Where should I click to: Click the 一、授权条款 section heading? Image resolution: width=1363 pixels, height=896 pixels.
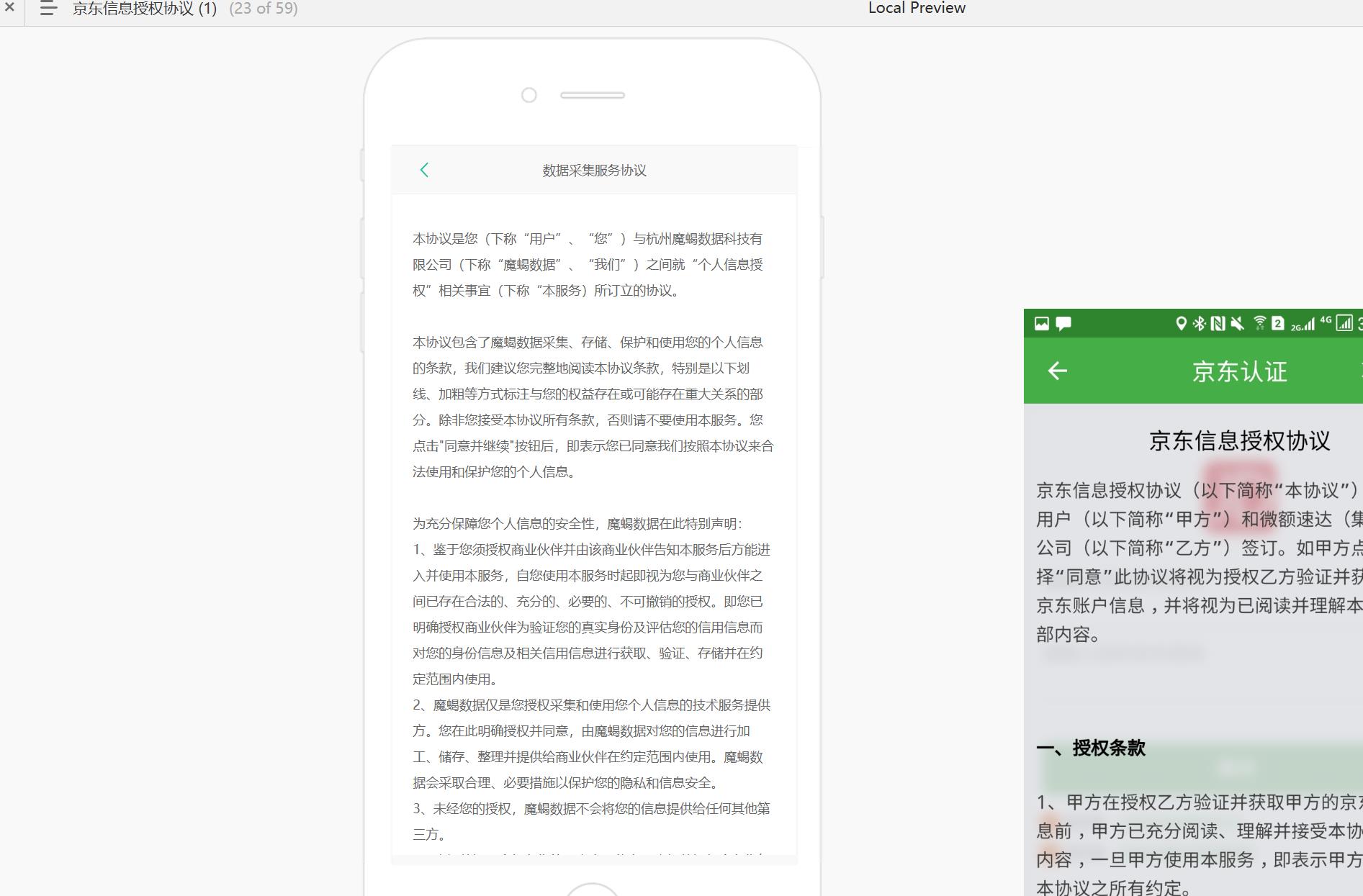pos(1091,748)
